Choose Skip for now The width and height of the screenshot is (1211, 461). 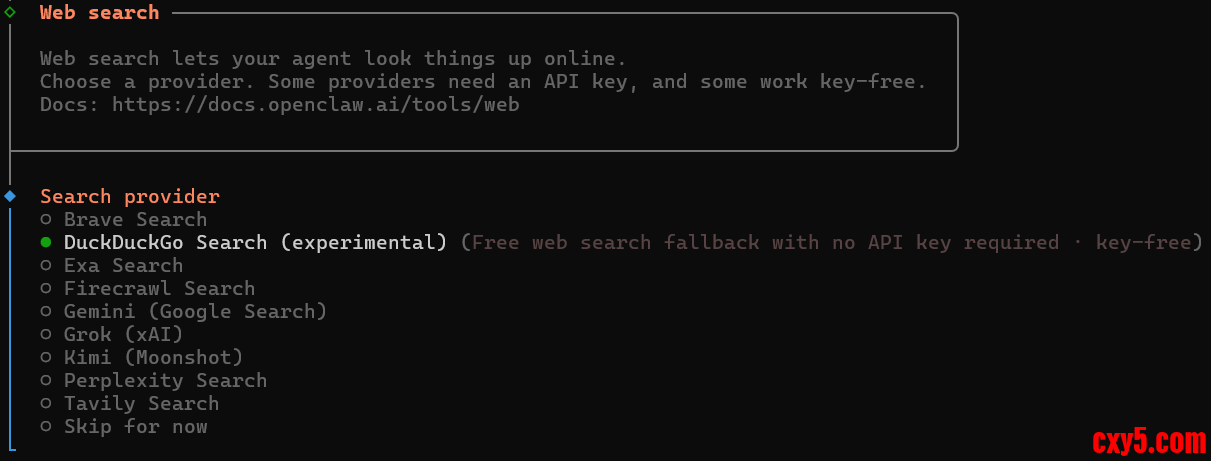pos(135,427)
